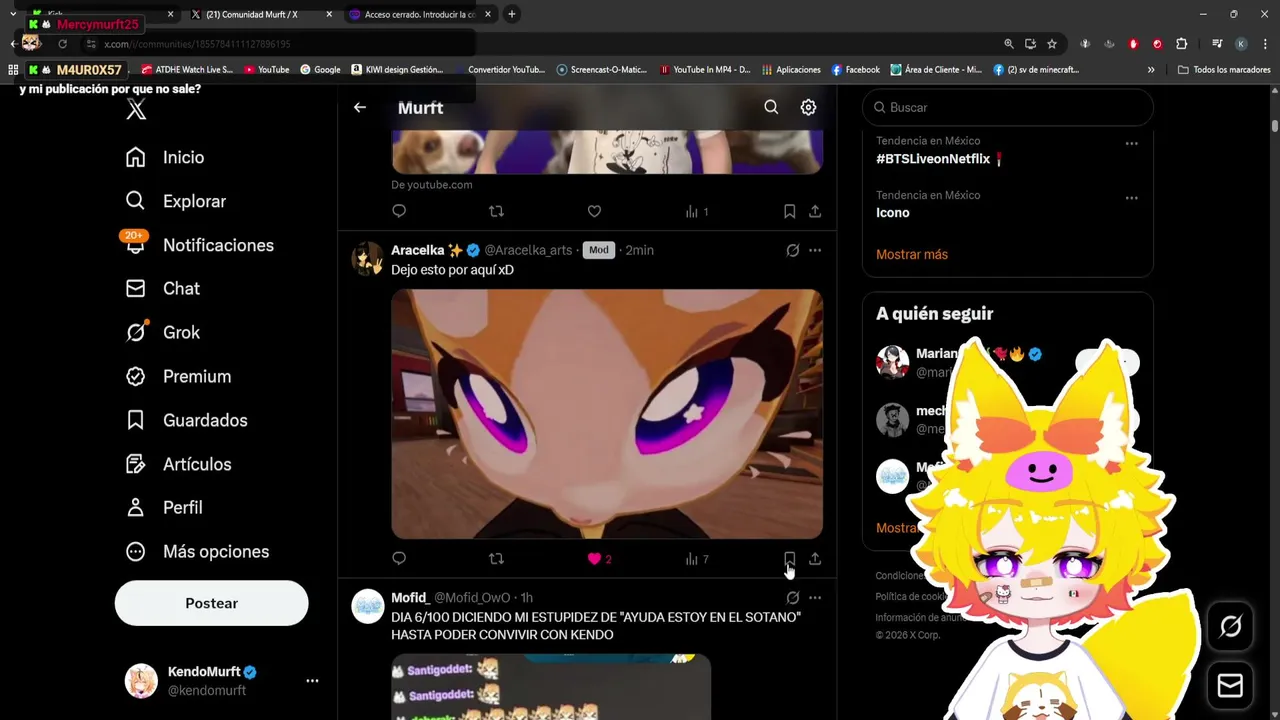This screenshot has height=720, width=1280.
Task: Expand hidden bookmarks chevron
Action: pos(1151,70)
